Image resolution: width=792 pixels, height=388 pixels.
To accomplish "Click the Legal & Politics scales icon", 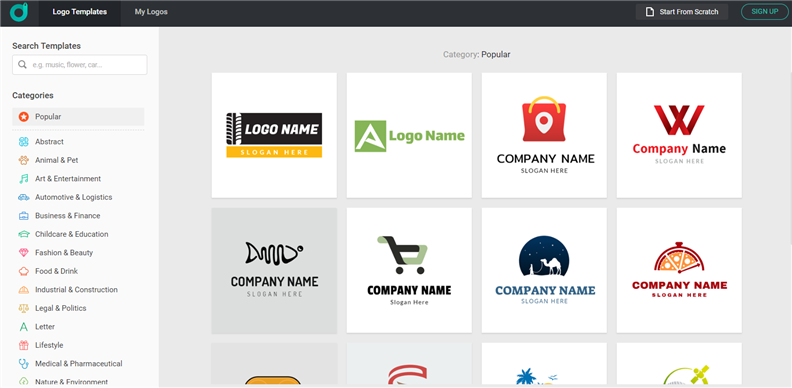I will (24, 308).
